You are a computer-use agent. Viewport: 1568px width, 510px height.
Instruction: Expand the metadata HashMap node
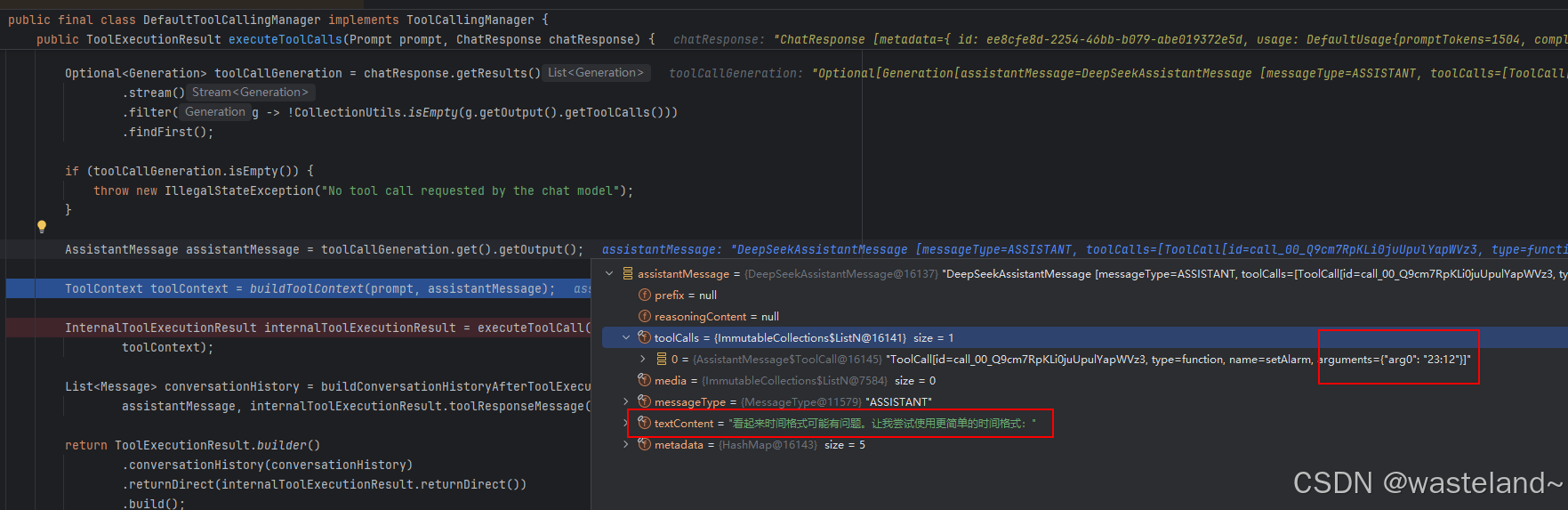[626, 444]
